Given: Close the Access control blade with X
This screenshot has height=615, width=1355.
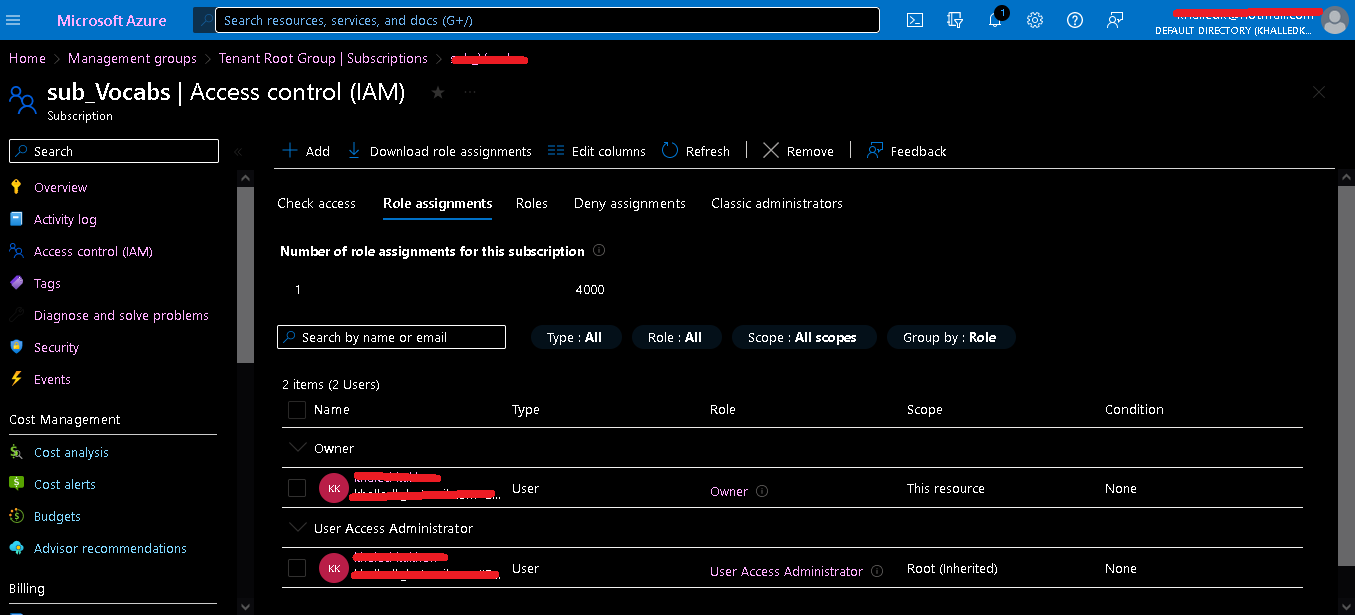Looking at the screenshot, I should pos(1319,92).
